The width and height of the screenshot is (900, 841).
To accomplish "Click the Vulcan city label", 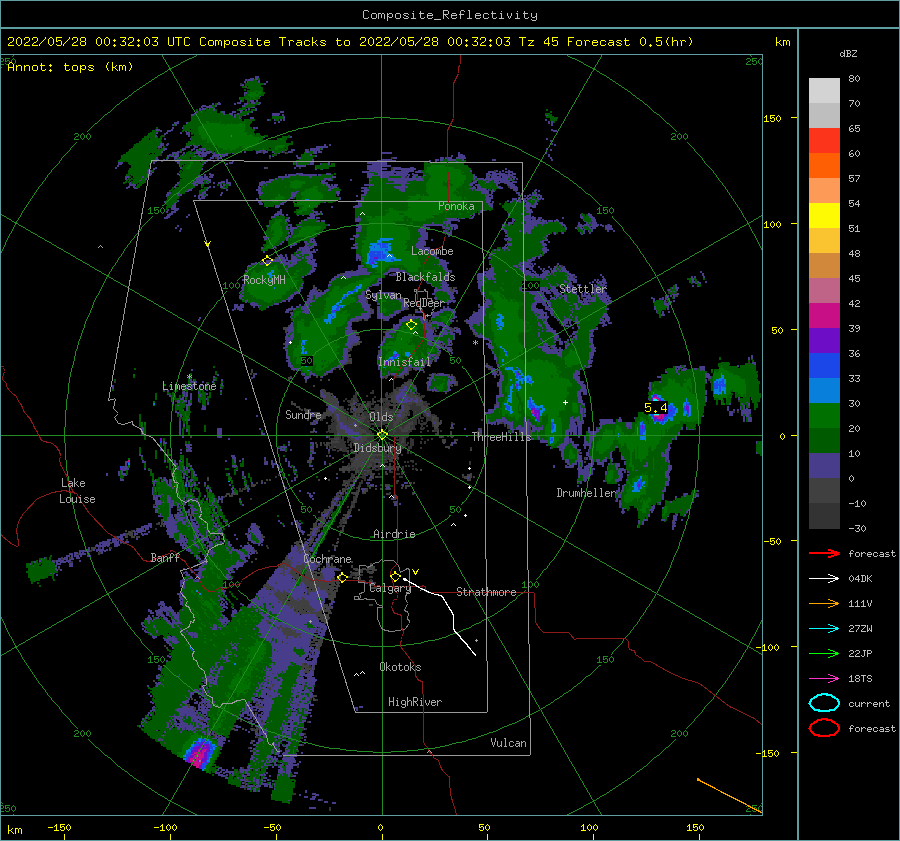I will [x=508, y=743].
